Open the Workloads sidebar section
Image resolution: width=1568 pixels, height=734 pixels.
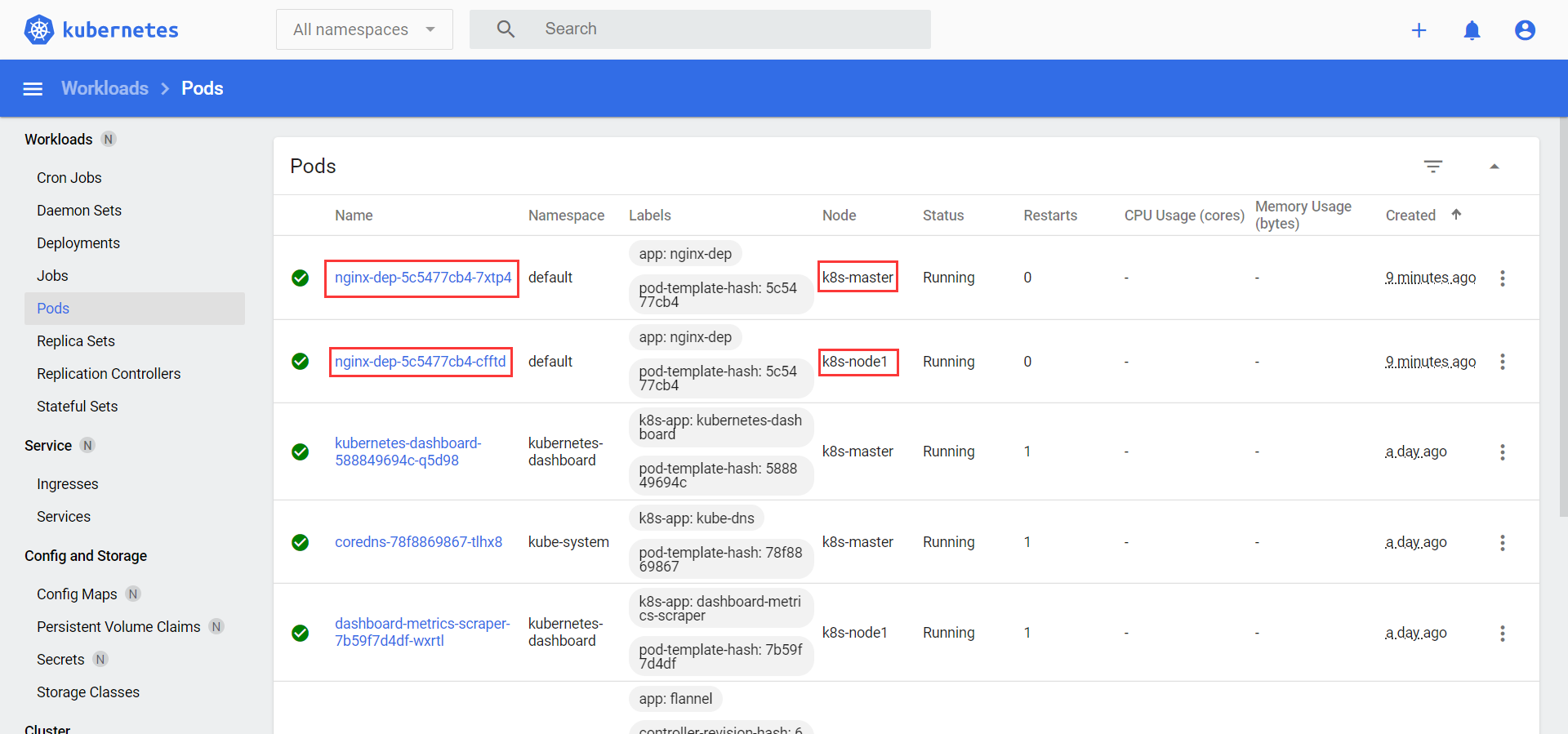[59, 140]
